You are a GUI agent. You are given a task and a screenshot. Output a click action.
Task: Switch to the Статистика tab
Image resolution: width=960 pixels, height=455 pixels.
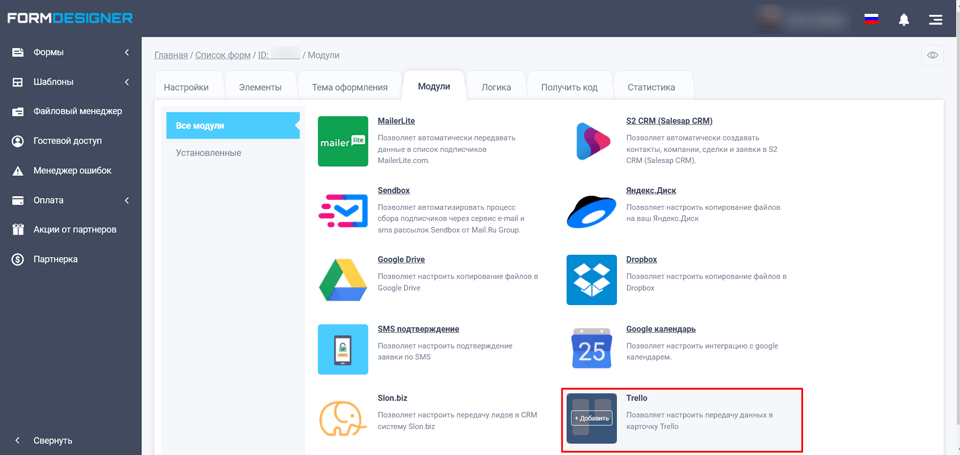point(651,87)
